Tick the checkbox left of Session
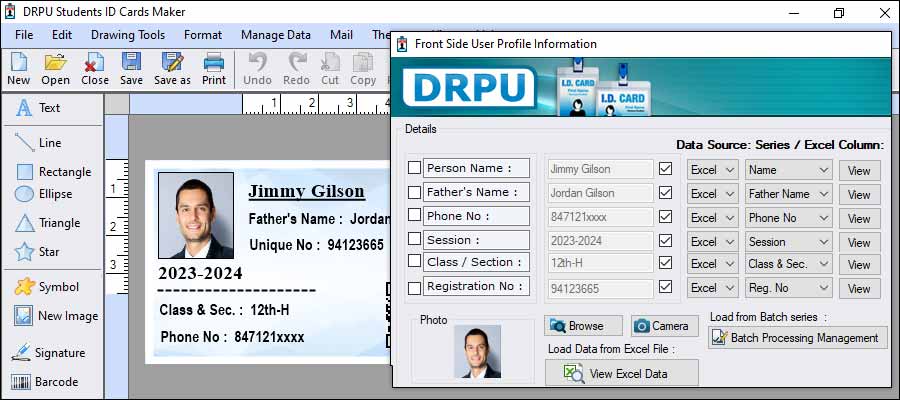Screen dimensions: 900x400 tap(414, 238)
